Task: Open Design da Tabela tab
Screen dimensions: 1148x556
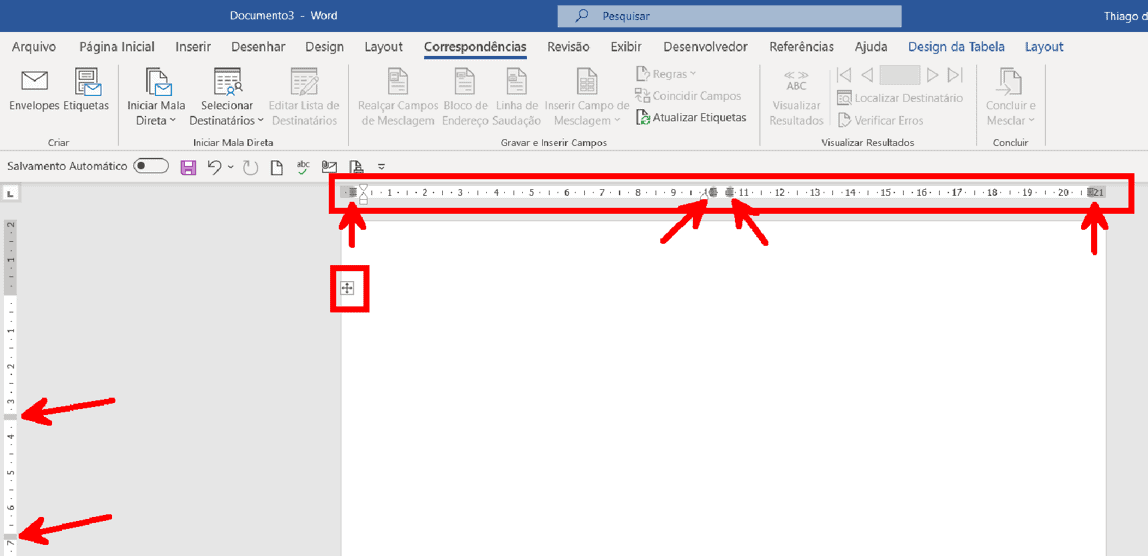Action: pyautogui.click(x=956, y=47)
